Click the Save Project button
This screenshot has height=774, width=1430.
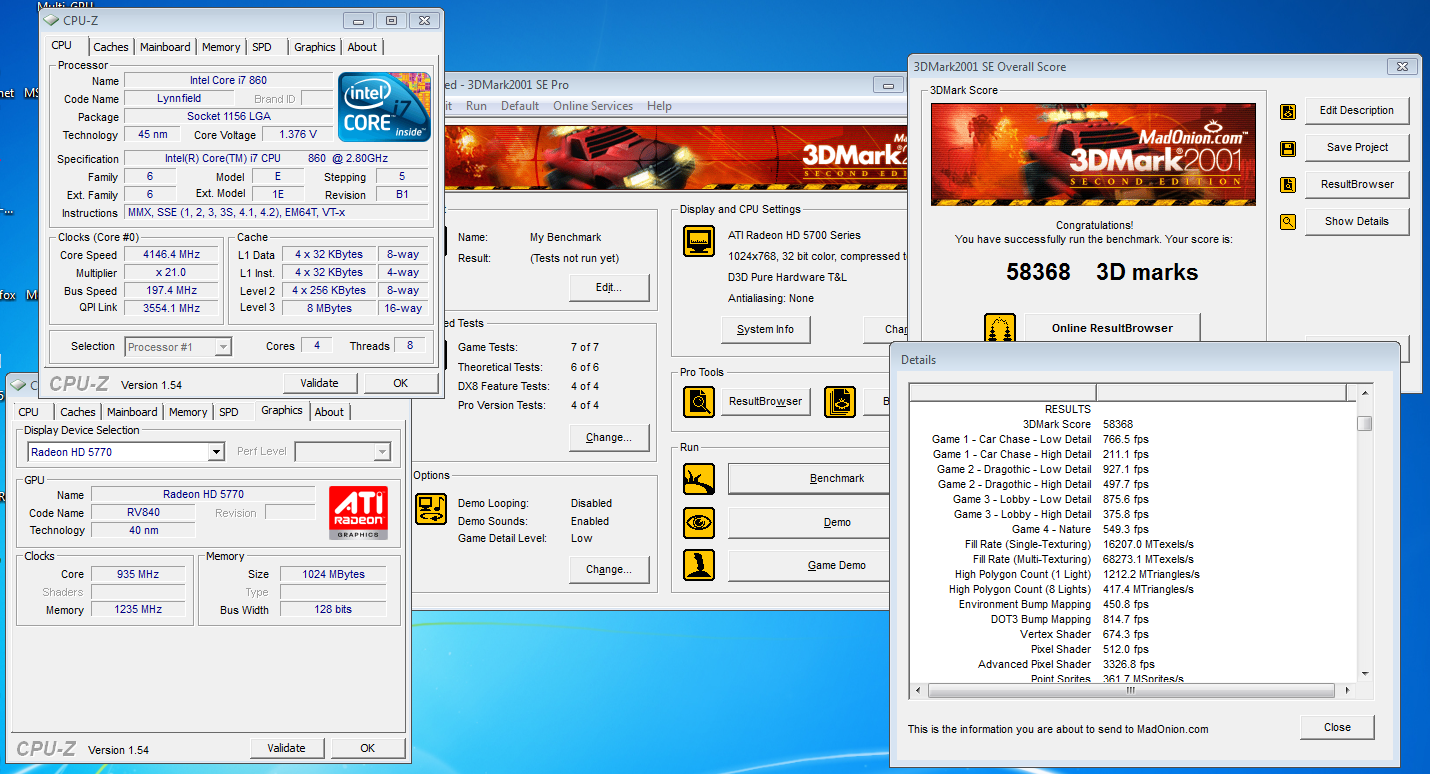coord(1357,148)
